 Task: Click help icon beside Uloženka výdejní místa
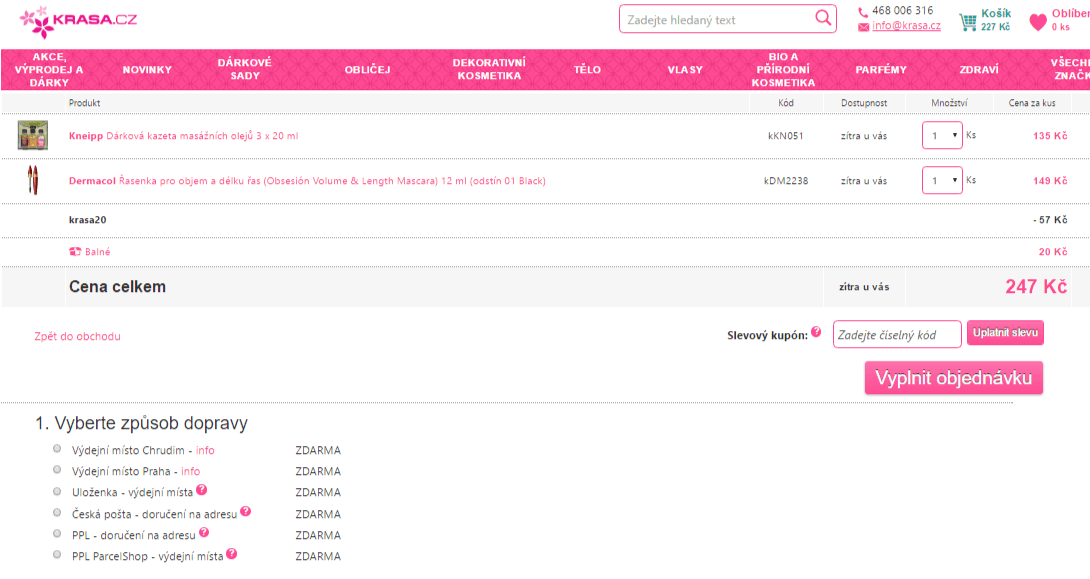pos(202,489)
